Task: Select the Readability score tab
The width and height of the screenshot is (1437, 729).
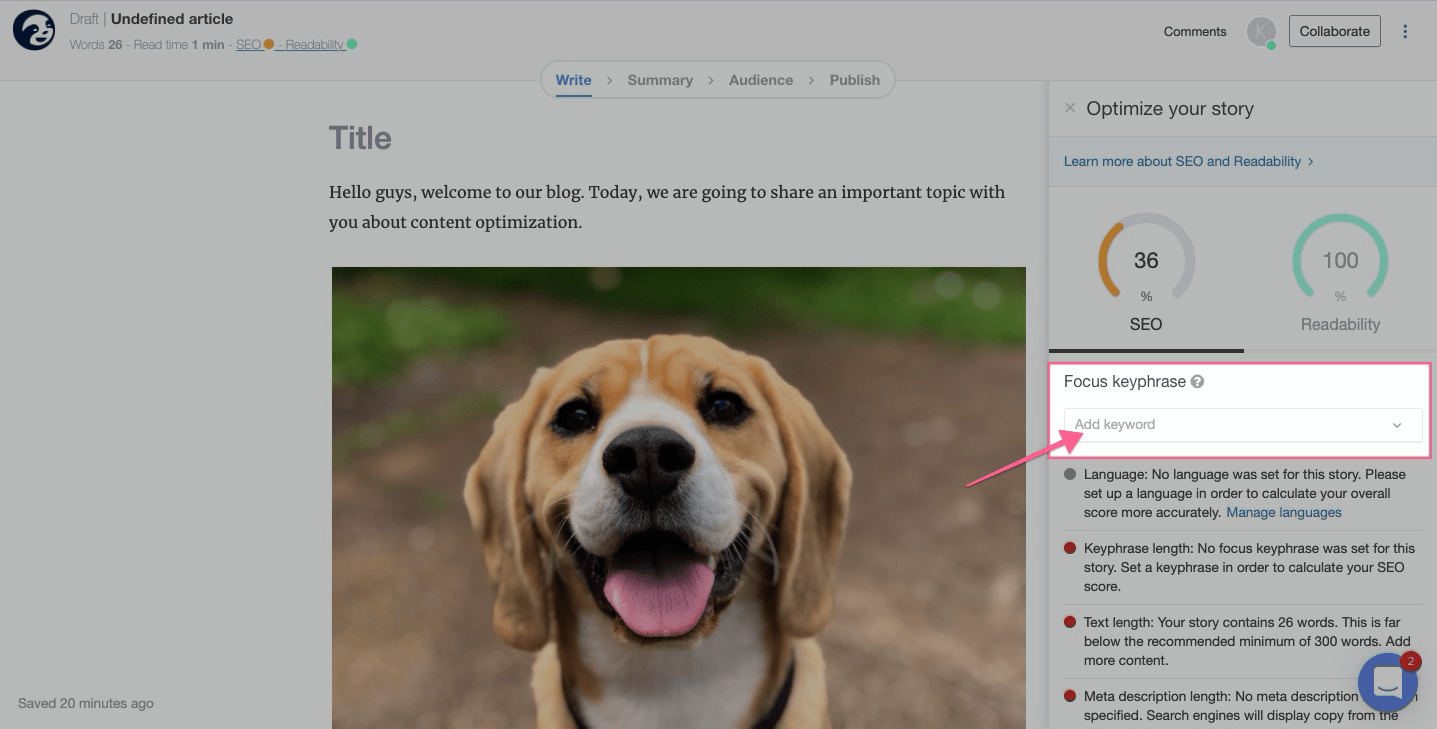Action: coord(1340,272)
